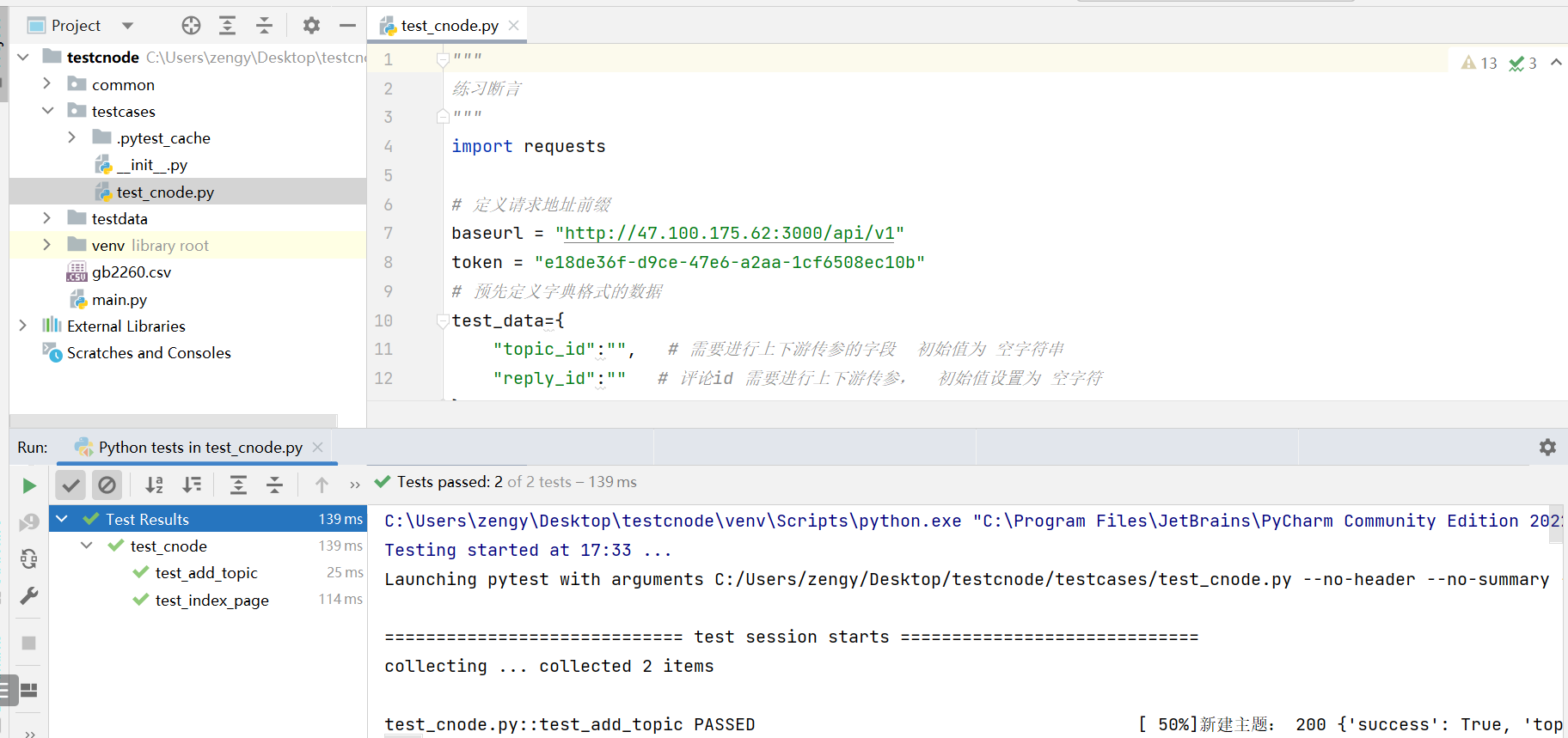Collapse all test results
The width and height of the screenshot is (1568, 738).
coord(275,485)
